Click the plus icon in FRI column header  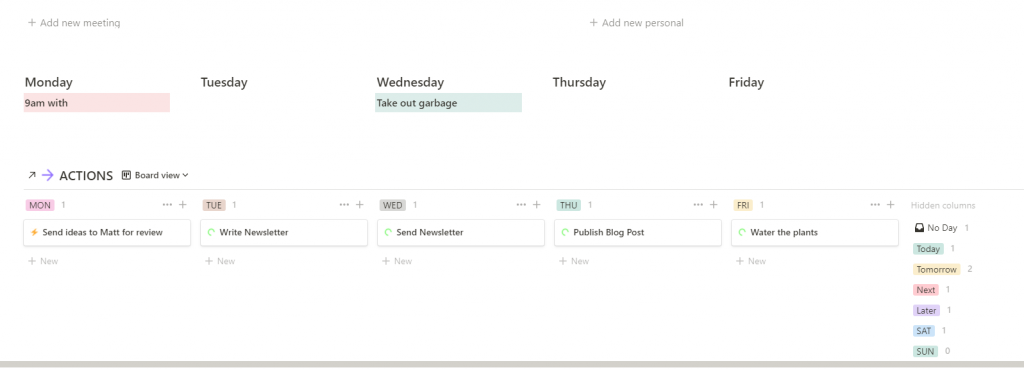(891, 205)
